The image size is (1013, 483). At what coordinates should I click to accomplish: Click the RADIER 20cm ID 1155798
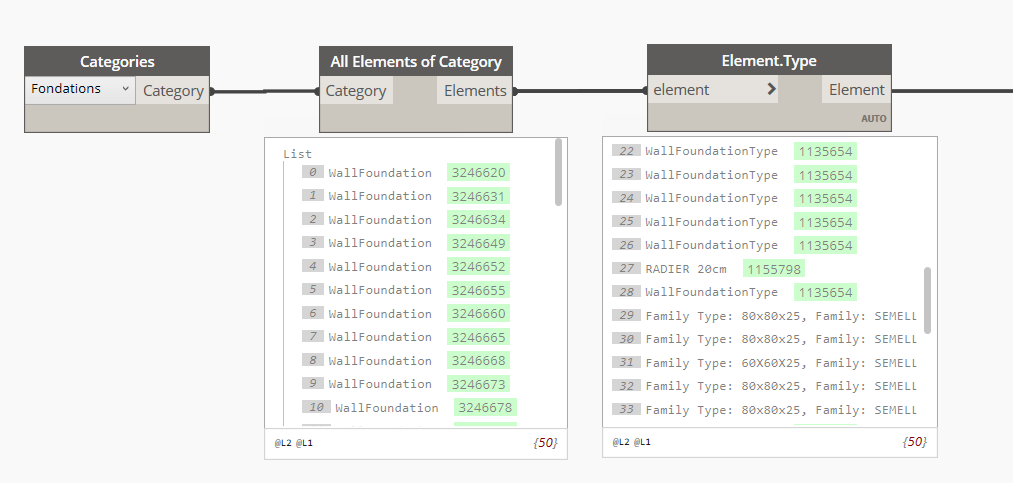773,269
